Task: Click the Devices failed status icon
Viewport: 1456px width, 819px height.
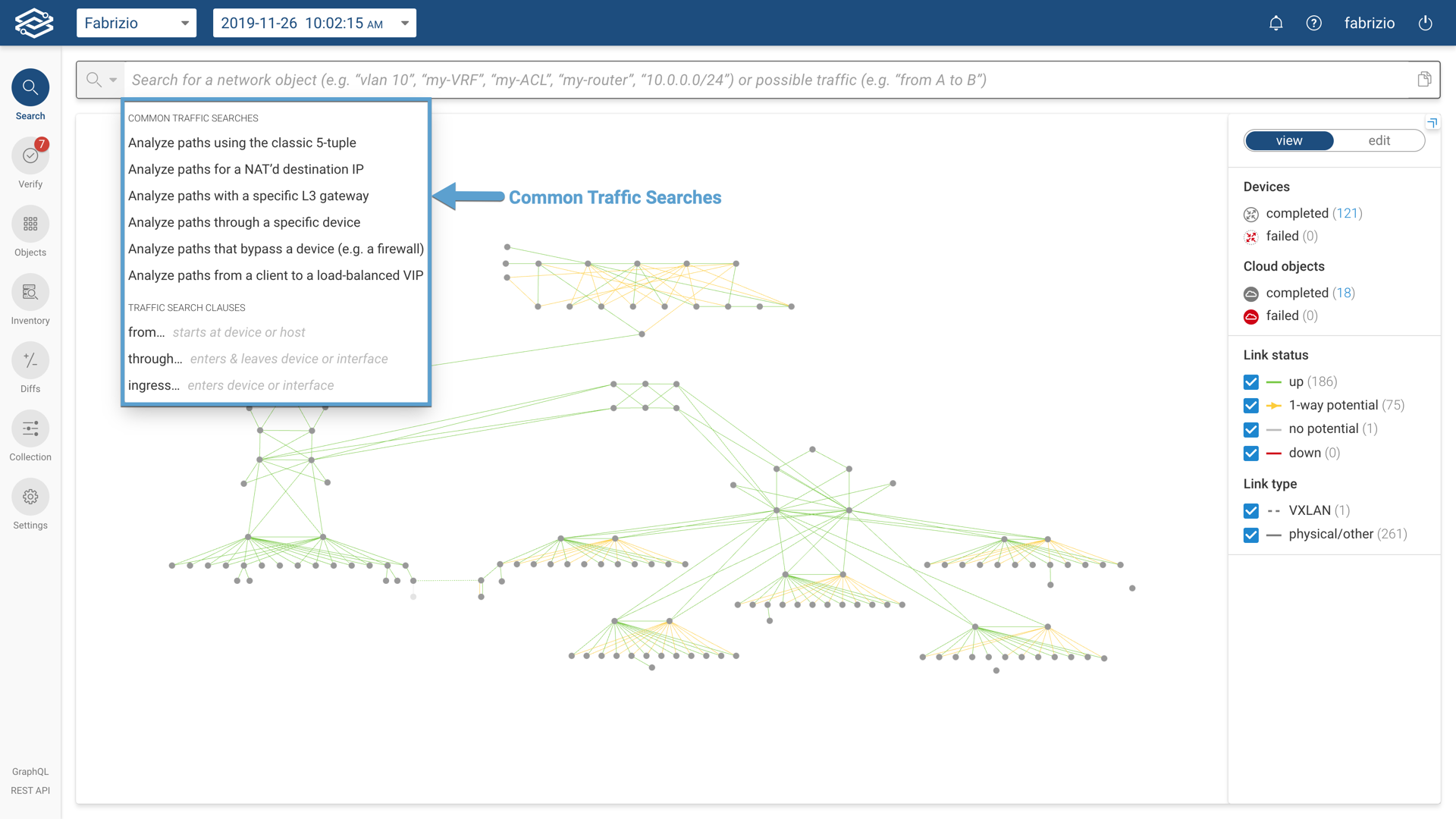Action: [x=1251, y=237]
